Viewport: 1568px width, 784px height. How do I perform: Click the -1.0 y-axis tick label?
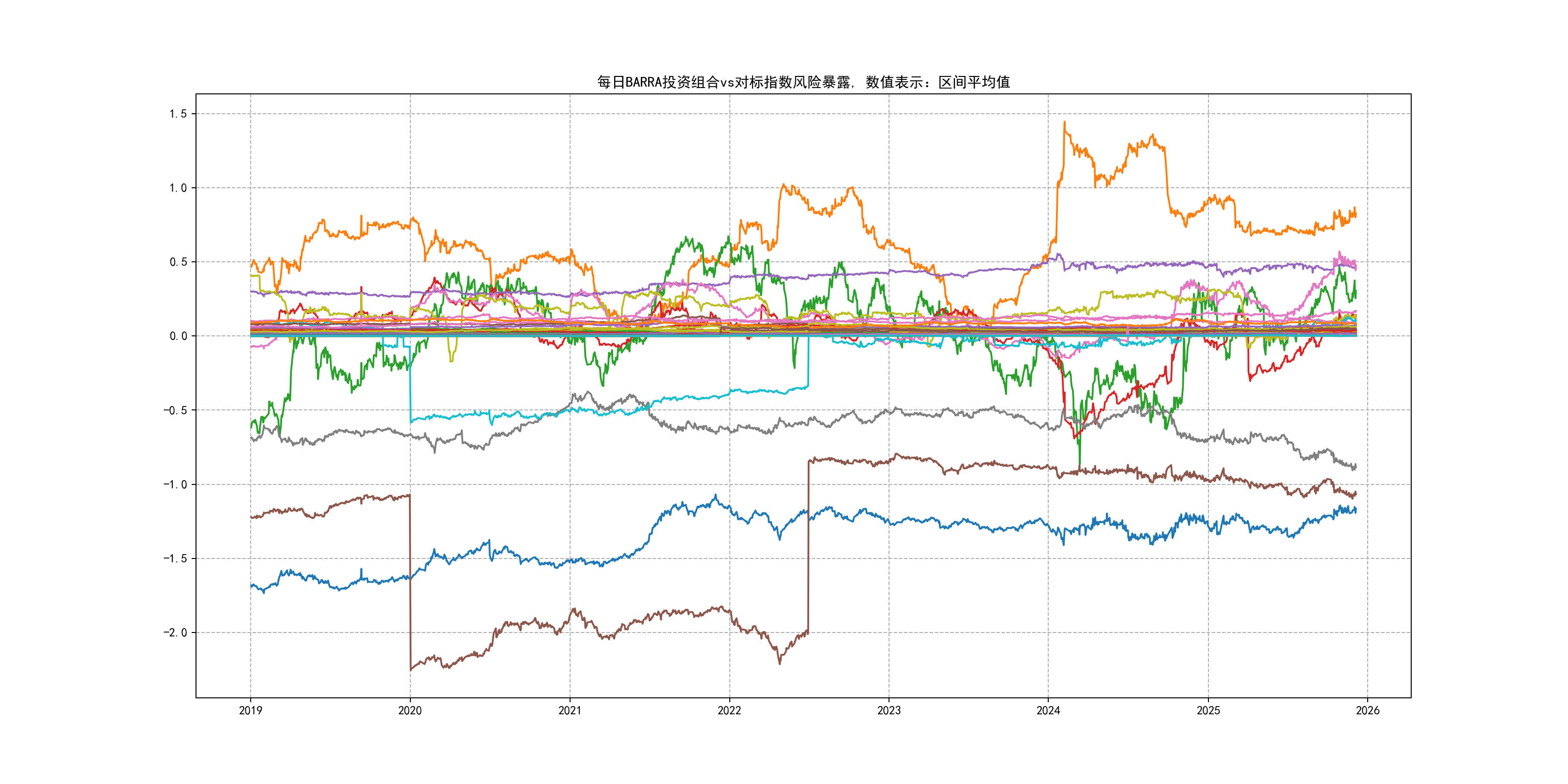[x=175, y=484]
